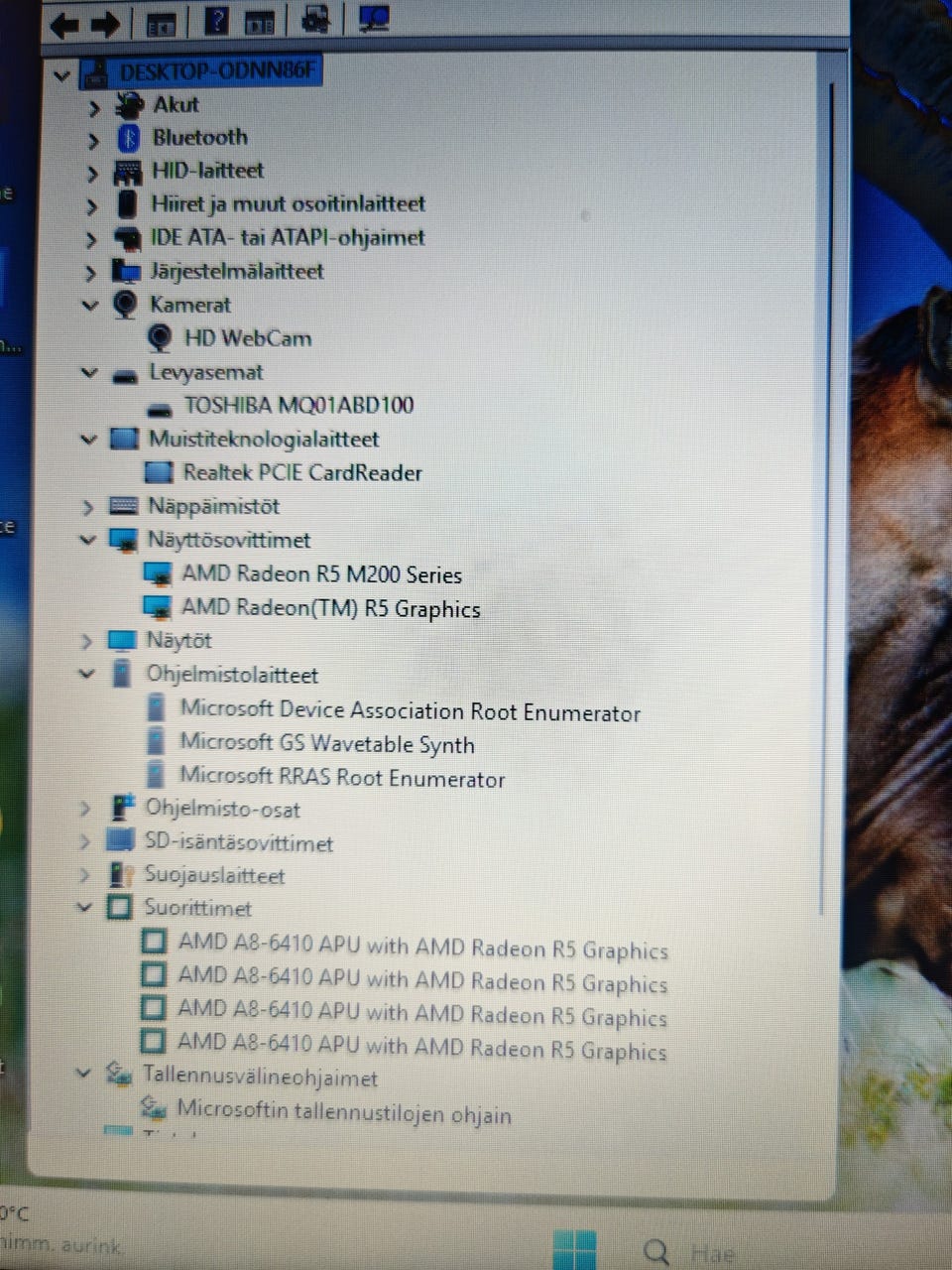Collapse the Tallennusvälineohjaimet category
The width and height of the screenshot is (952, 1270).
(x=83, y=1074)
